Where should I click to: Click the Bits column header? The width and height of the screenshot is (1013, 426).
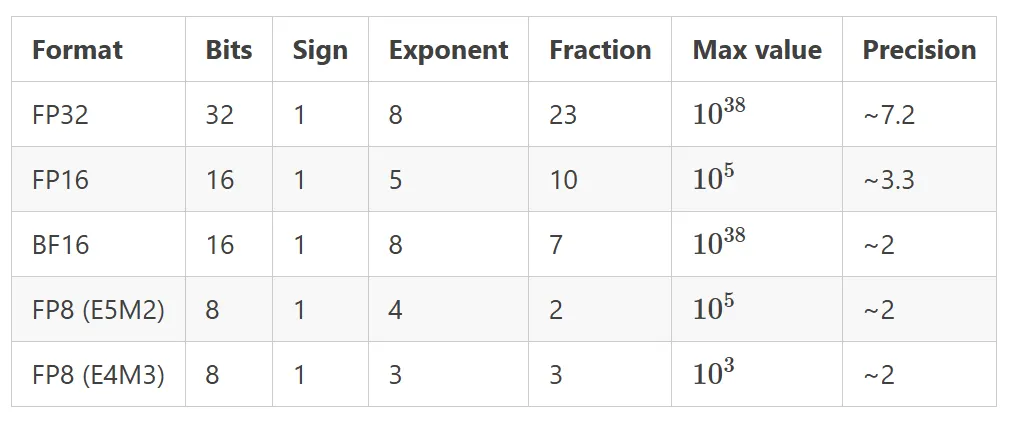[229, 50]
